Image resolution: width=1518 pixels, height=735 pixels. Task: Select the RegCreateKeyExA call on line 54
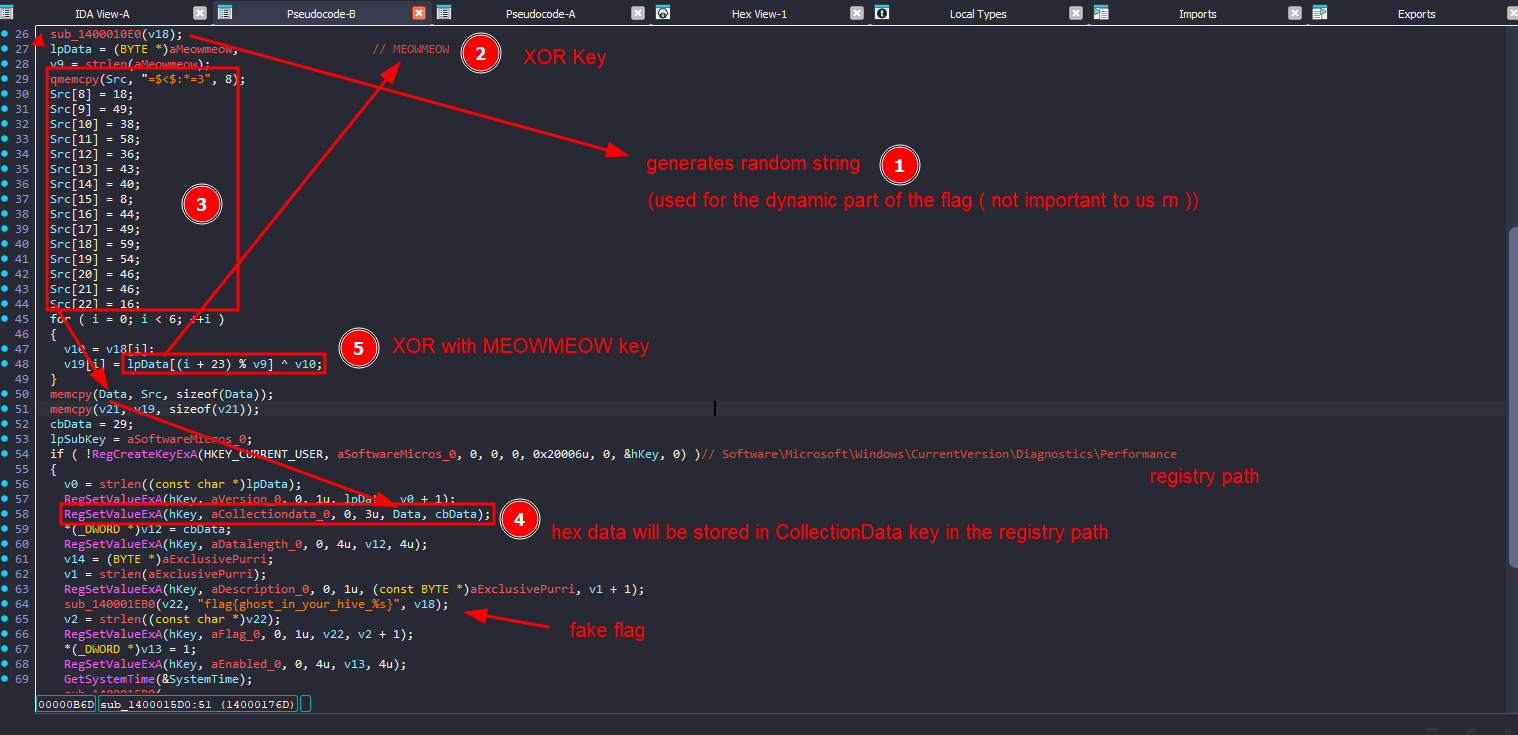click(x=149, y=454)
